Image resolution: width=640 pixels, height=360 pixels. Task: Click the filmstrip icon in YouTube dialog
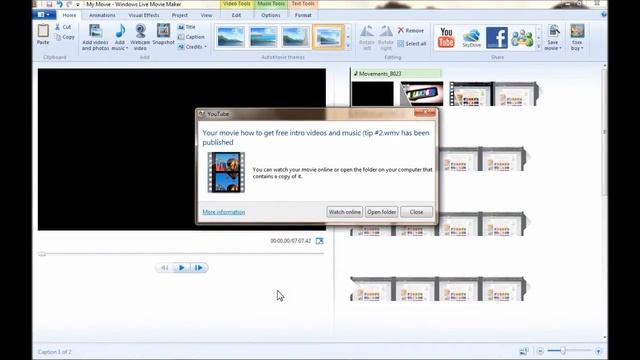tap(226, 172)
